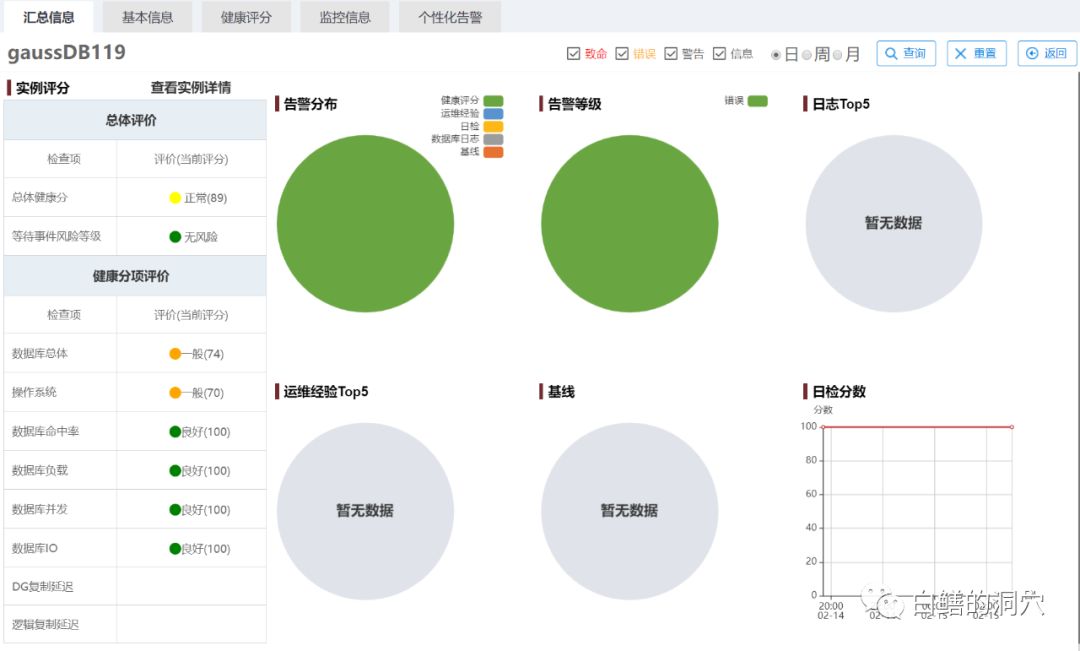The image size is (1080, 651).
Task: Click the green 告警等级 pie chart
Action: 630,223
